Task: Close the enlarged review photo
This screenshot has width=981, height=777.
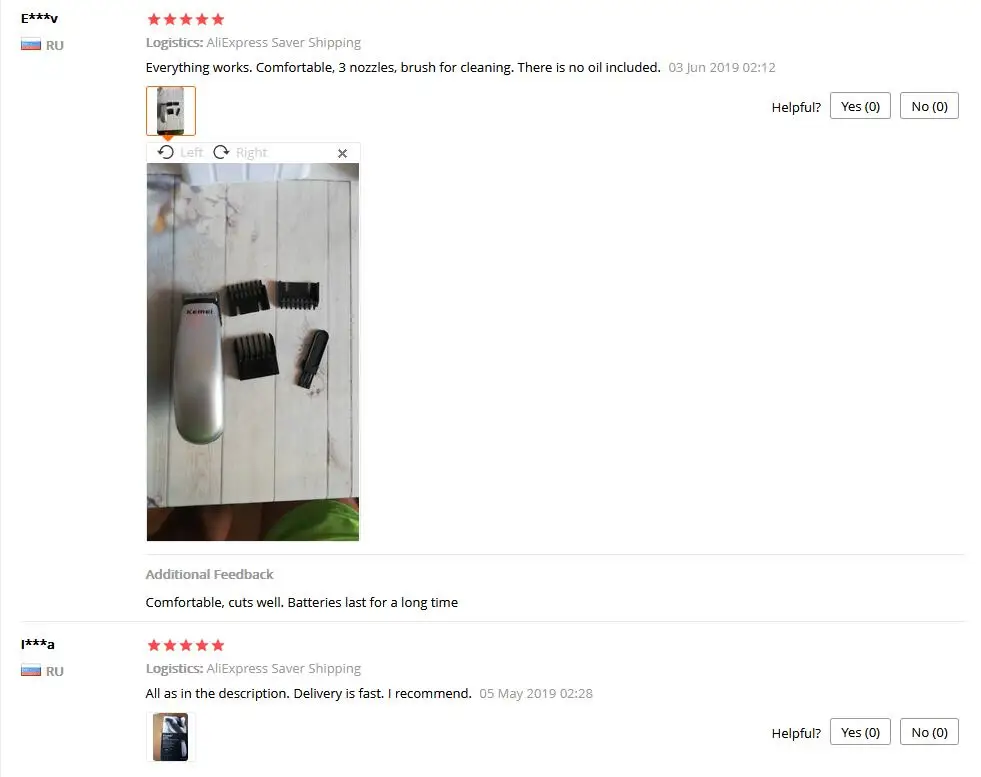Action: tap(342, 153)
